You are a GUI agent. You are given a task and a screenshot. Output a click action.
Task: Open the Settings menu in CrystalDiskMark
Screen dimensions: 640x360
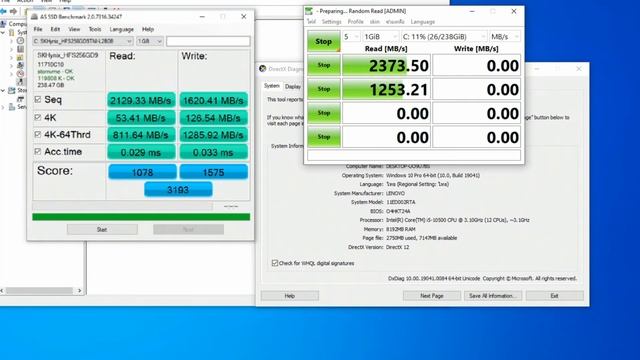tap(331, 22)
